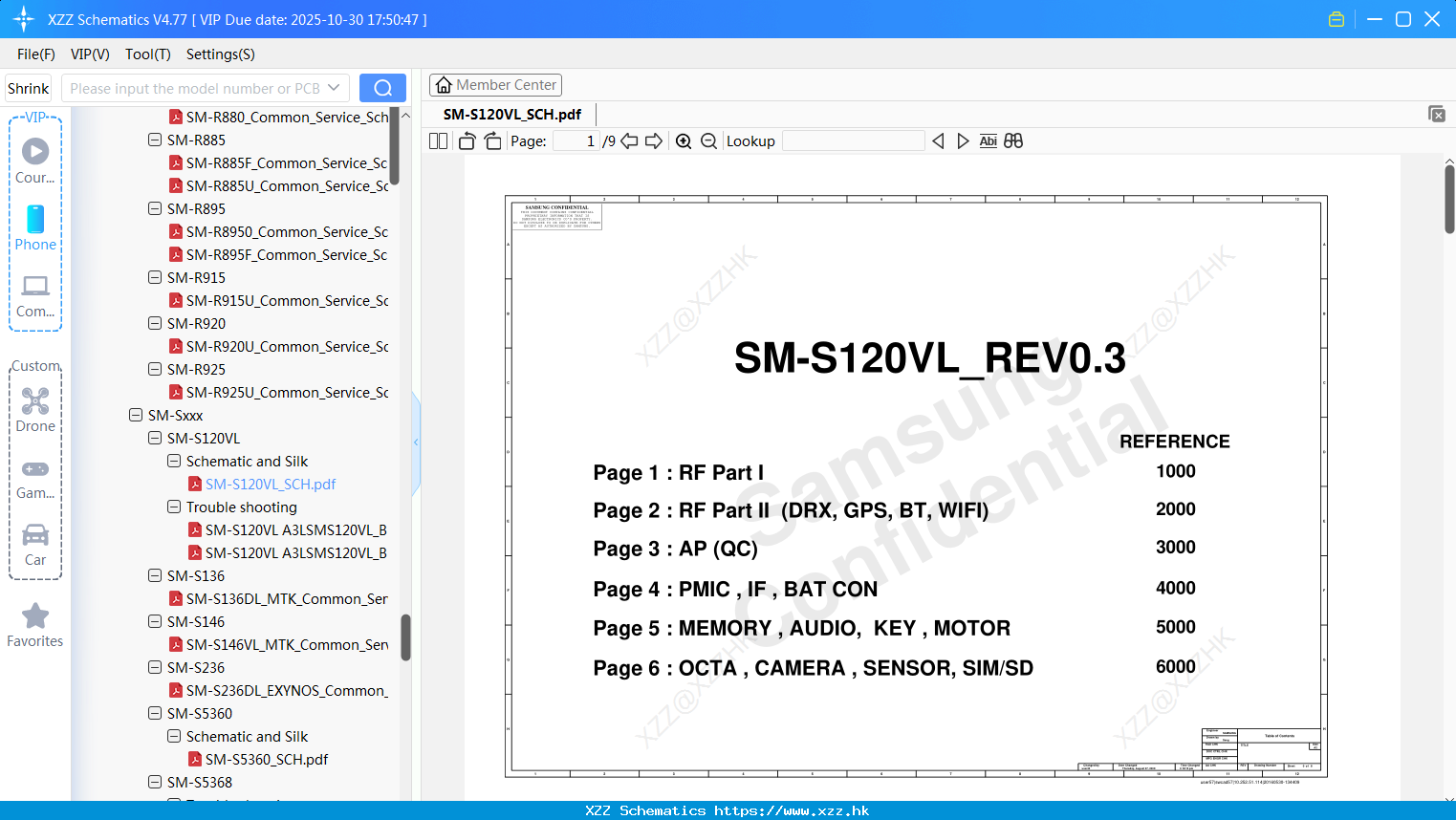Open Member Center
This screenshot has width=1456, height=820.
tap(495, 85)
